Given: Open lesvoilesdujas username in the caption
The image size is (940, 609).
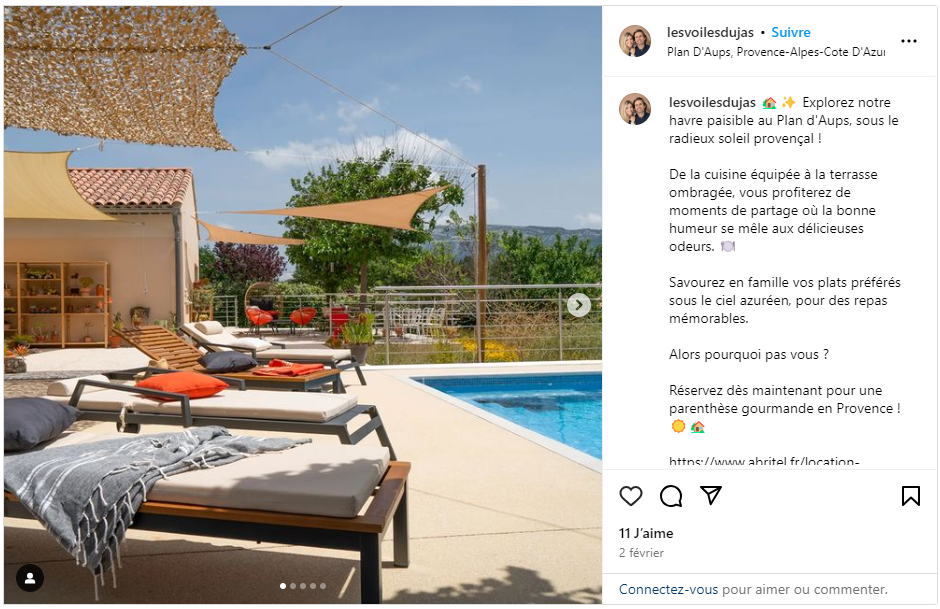Looking at the screenshot, I should point(712,102).
